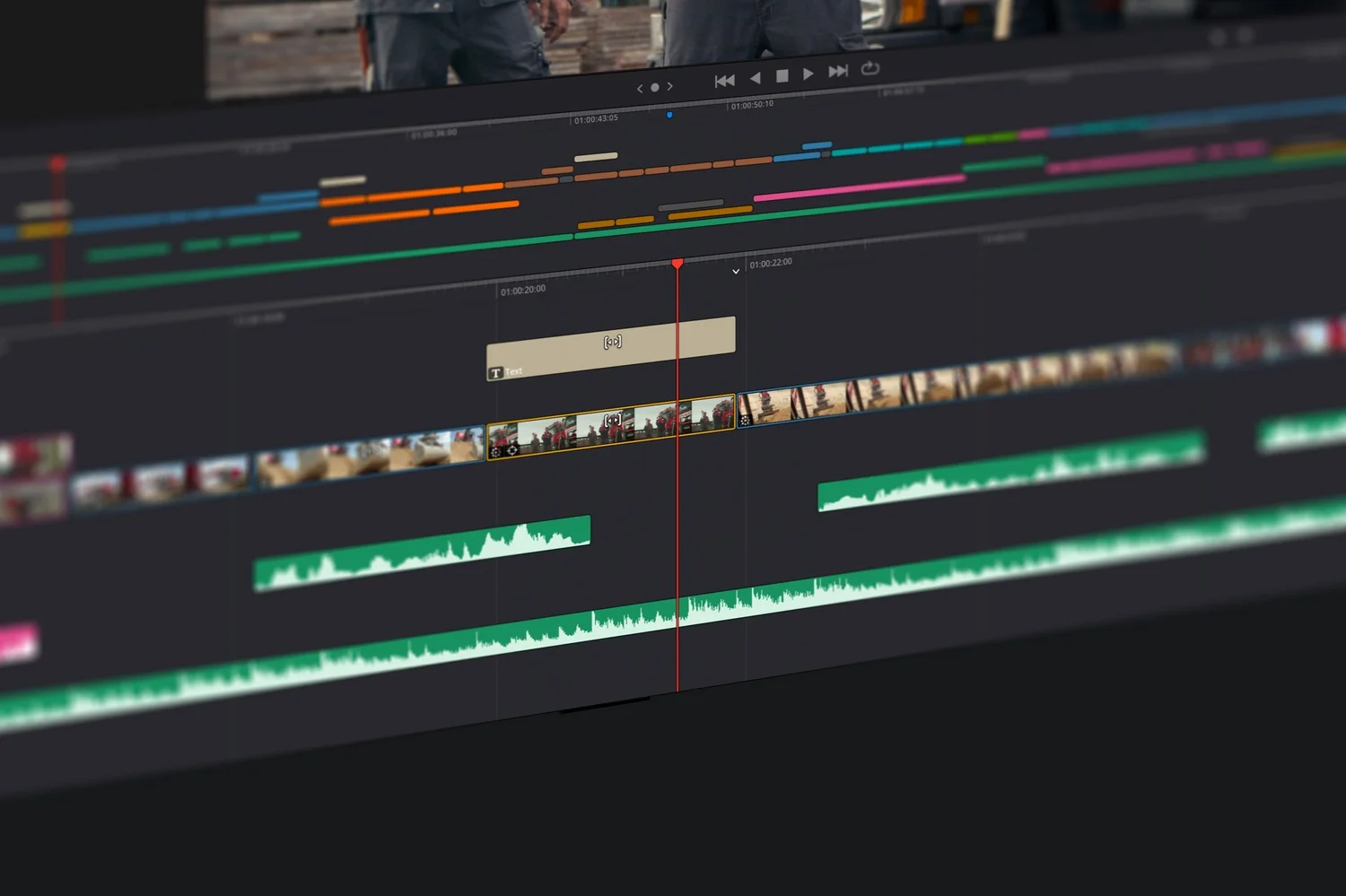Go to first frame of timeline
This screenshot has height=896, width=1346.
725,81
